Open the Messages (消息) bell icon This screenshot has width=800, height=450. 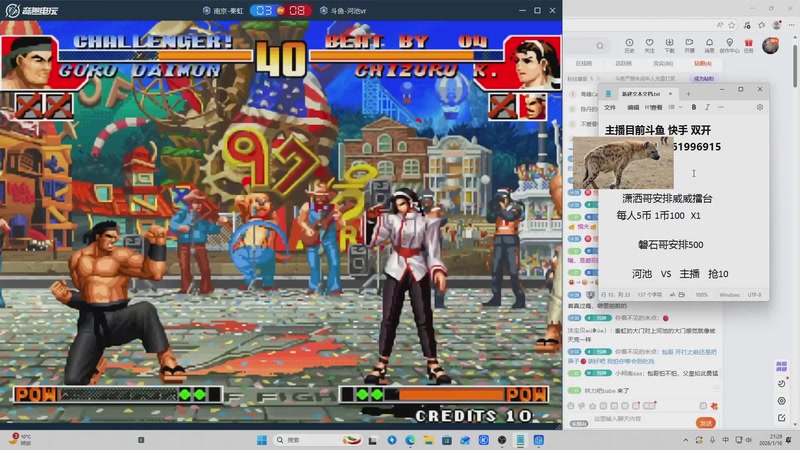point(709,45)
